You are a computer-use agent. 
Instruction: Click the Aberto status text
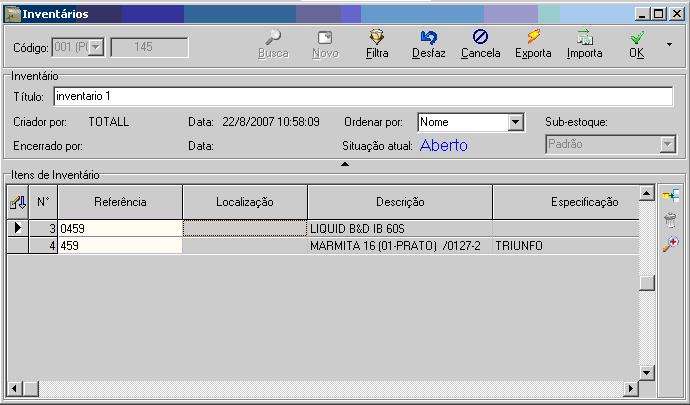coord(444,145)
